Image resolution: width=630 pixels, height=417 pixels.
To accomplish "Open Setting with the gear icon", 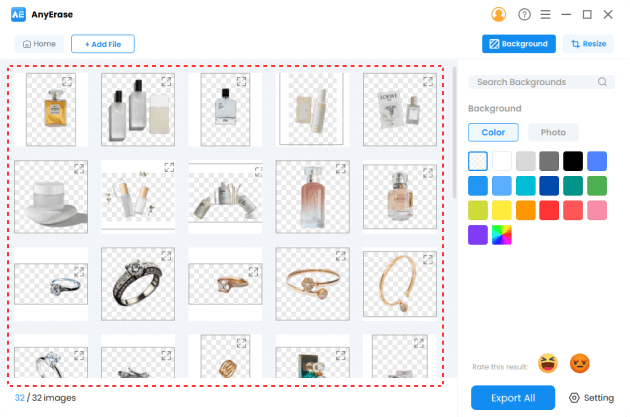I will click(x=591, y=398).
